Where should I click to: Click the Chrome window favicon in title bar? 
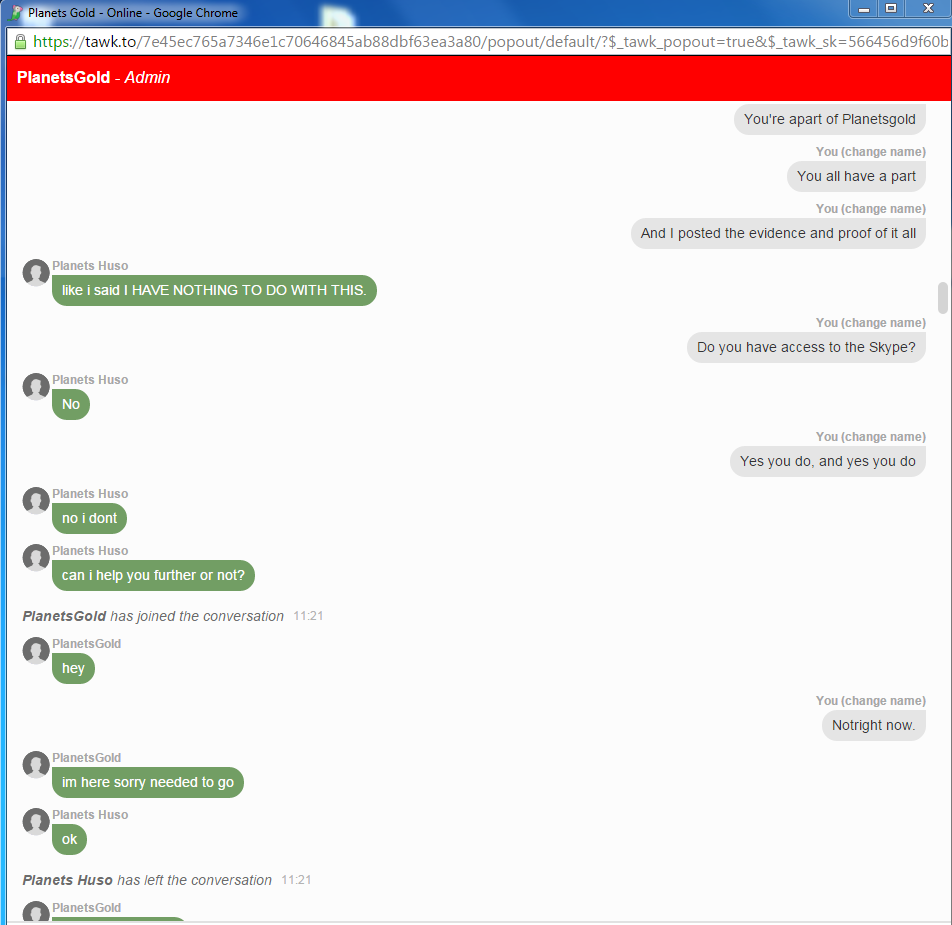(16, 13)
